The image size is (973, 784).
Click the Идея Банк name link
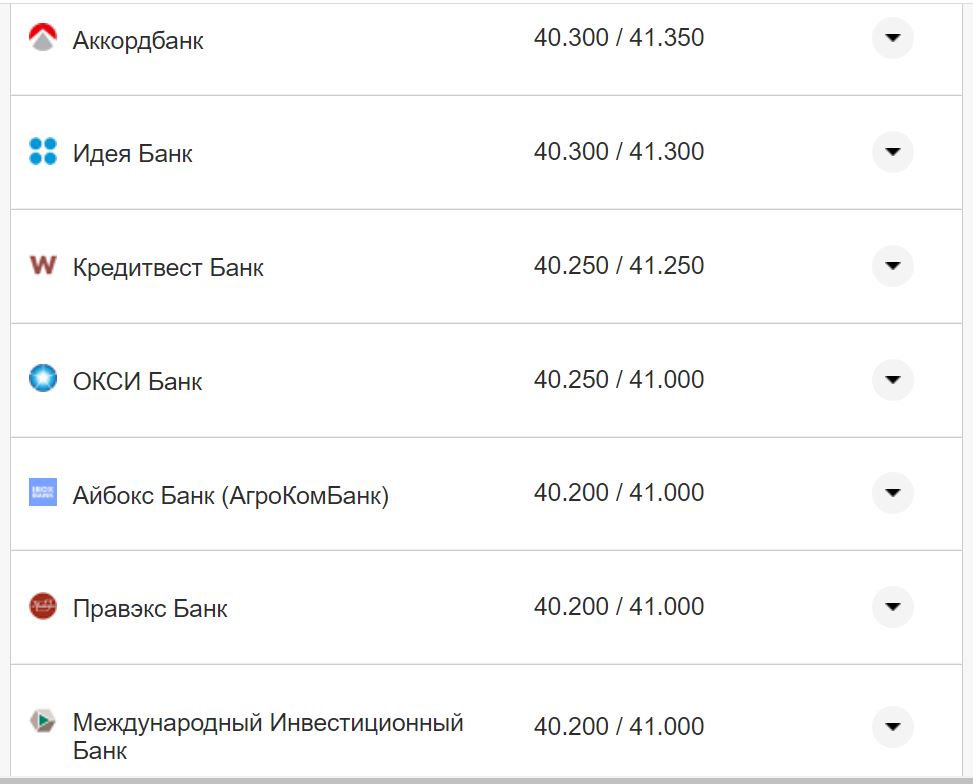[130, 152]
